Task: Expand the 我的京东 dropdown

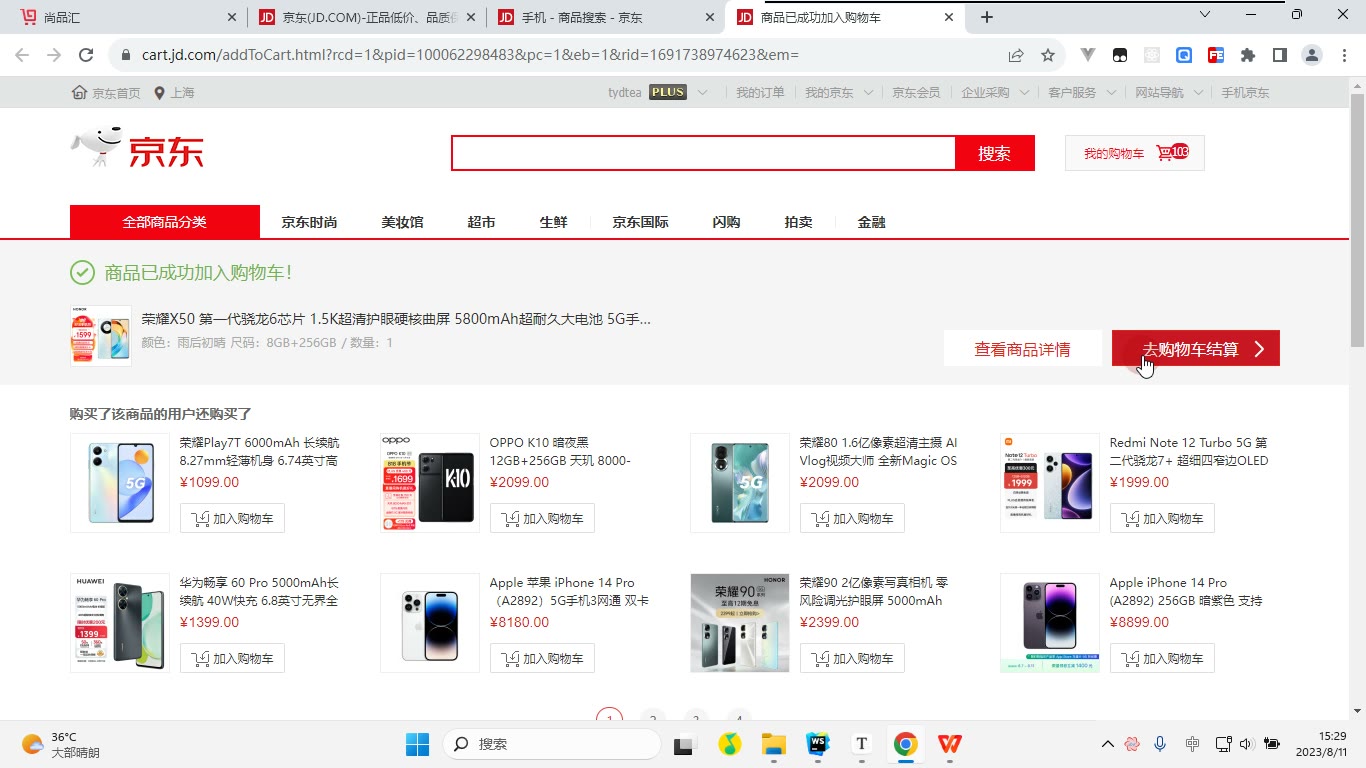Action: click(x=868, y=93)
